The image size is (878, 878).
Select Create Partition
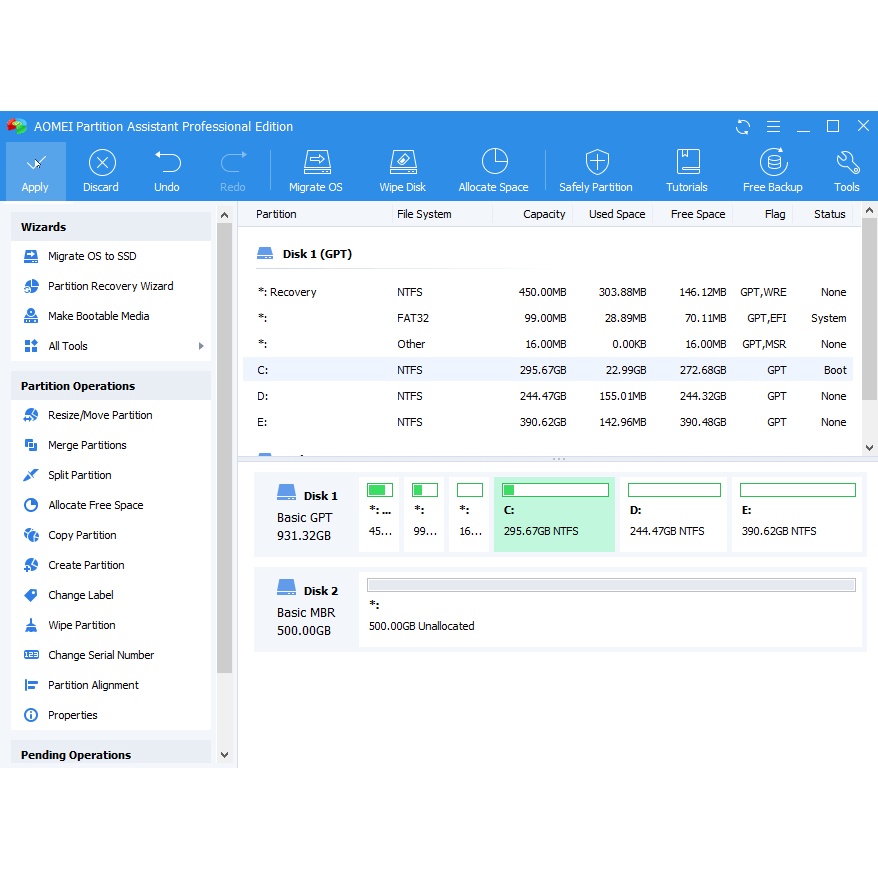[x=111, y=566]
